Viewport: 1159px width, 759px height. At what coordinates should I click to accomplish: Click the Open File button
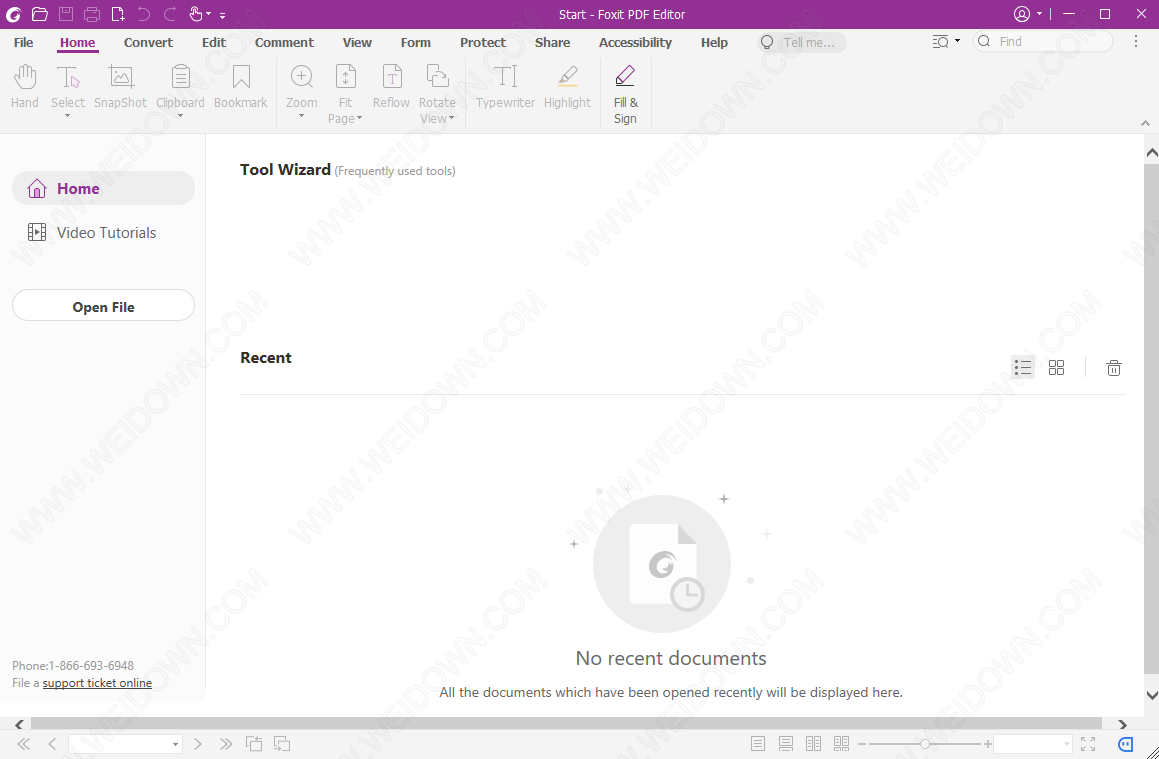click(103, 305)
